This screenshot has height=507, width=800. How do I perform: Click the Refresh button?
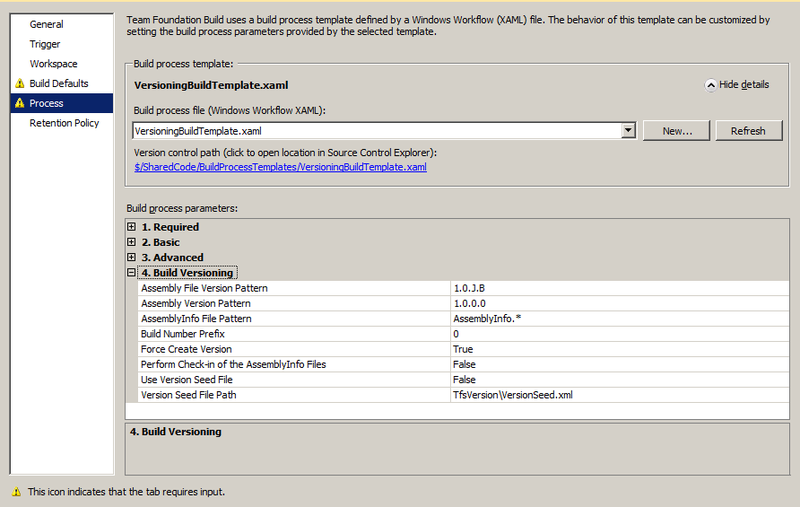coord(748,131)
